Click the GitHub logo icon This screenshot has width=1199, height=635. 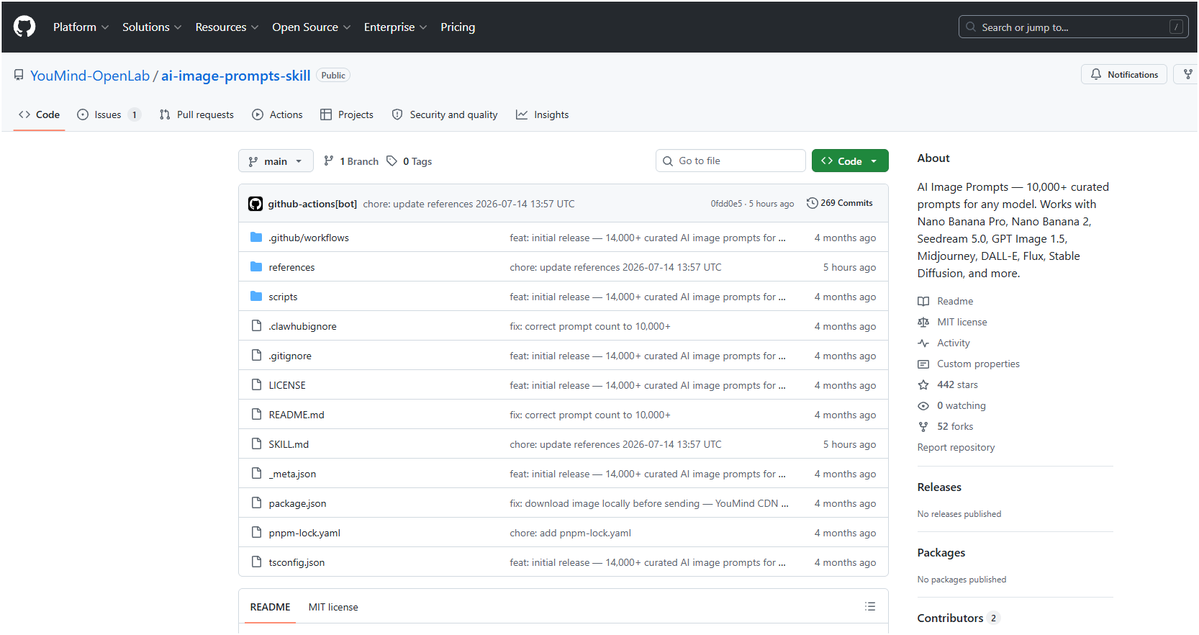pyautogui.click(x=24, y=27)
